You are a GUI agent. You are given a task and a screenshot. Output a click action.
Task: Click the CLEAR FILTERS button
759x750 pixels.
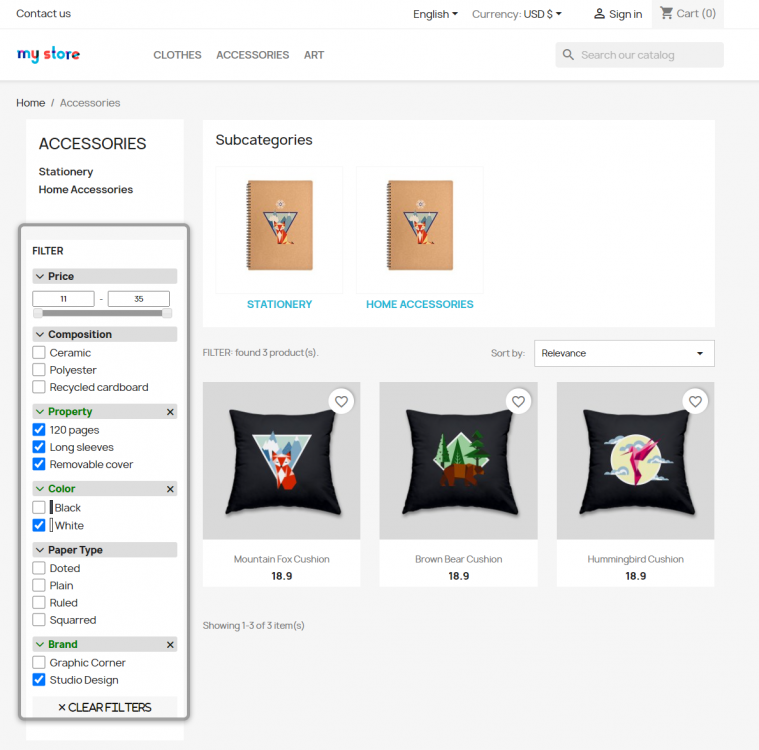105,707
